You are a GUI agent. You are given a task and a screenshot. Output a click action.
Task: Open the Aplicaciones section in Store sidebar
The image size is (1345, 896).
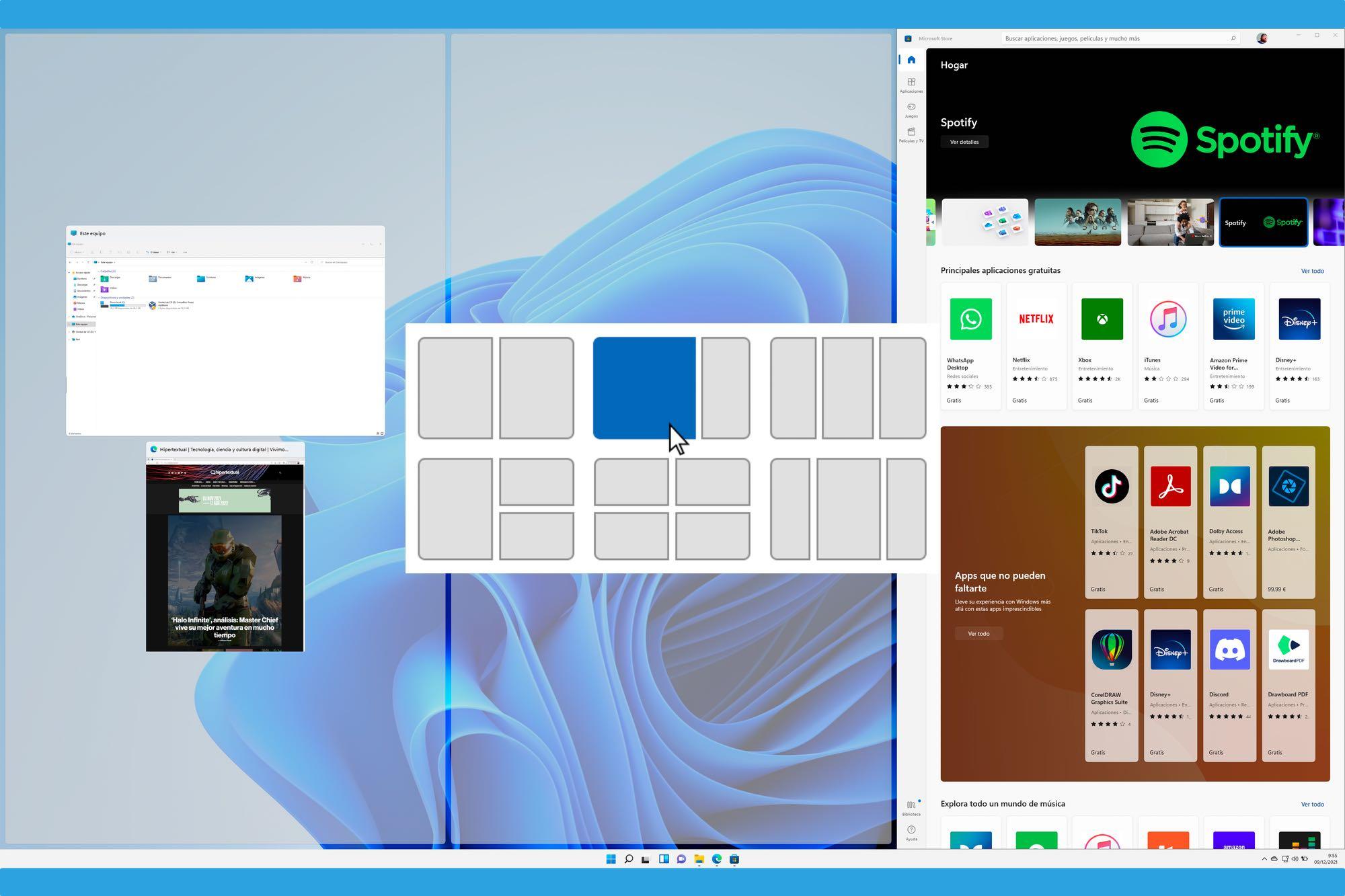coord(911,85)
